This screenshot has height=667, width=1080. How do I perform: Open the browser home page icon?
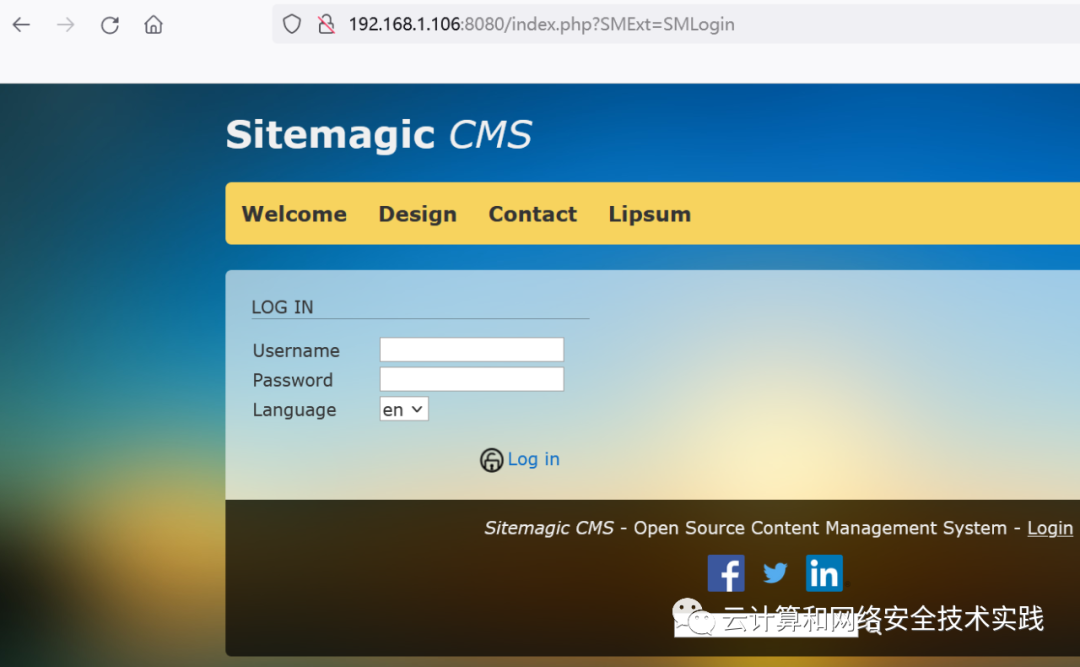pyautogui.click(x=153, y=25)
